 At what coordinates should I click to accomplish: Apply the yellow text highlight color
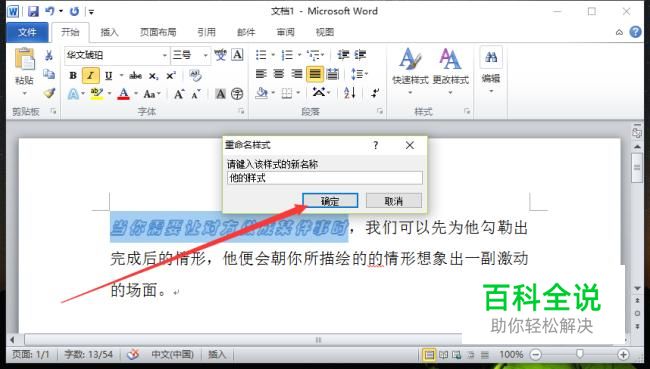pyautogui.click(x=97, y=94)
